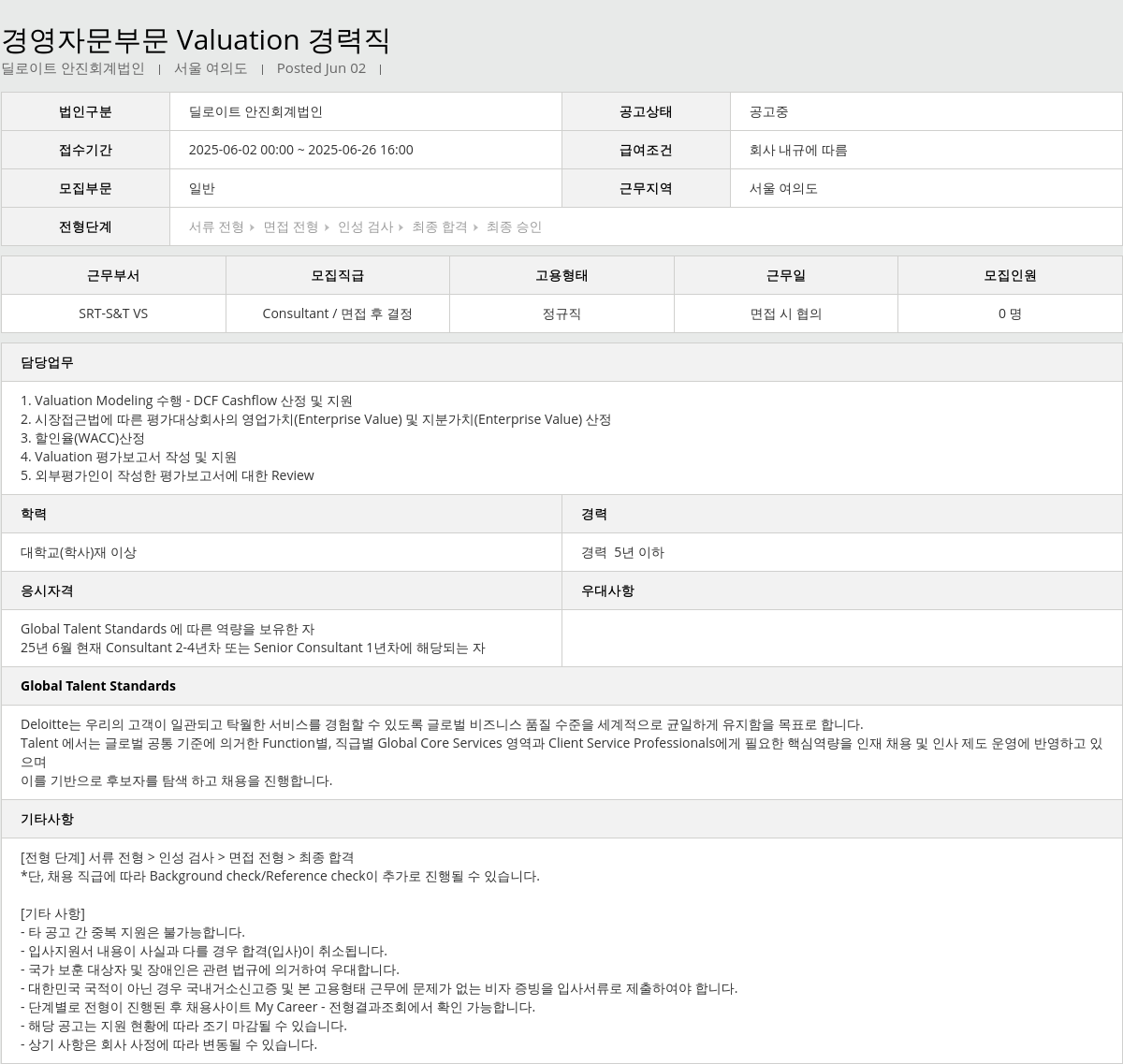Click the '딜로이트 안진회계법인' table cell value
The height and width of the screenshot is (1064, 1123).
pyautogui.click(x=255, y=111)
